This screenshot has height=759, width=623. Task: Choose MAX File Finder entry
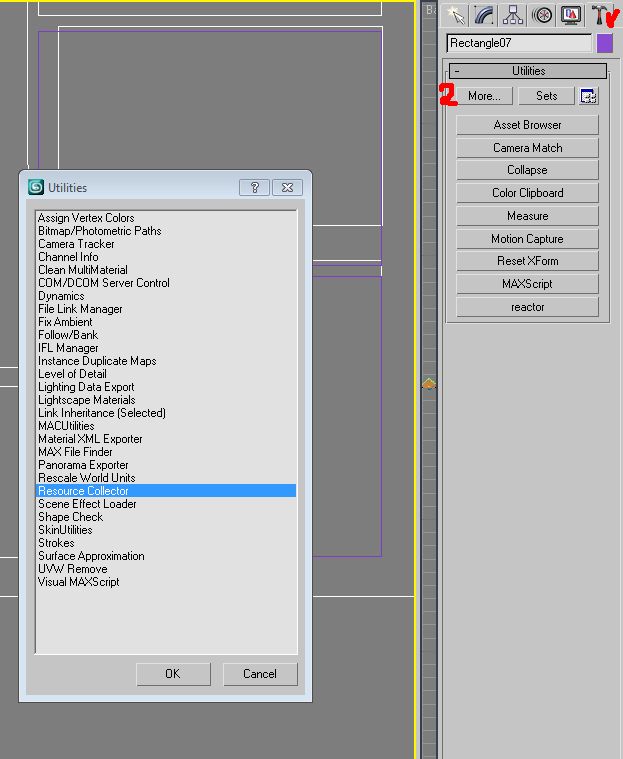coord(166,452)
